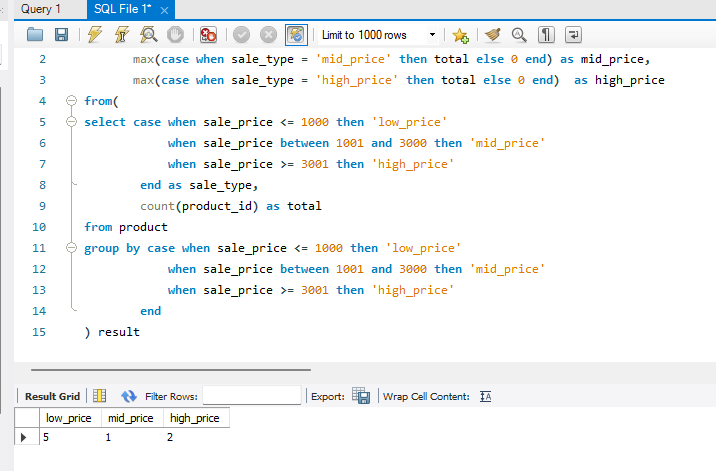
Task: Select the low_price column header
Action: [x=69, y=418]
